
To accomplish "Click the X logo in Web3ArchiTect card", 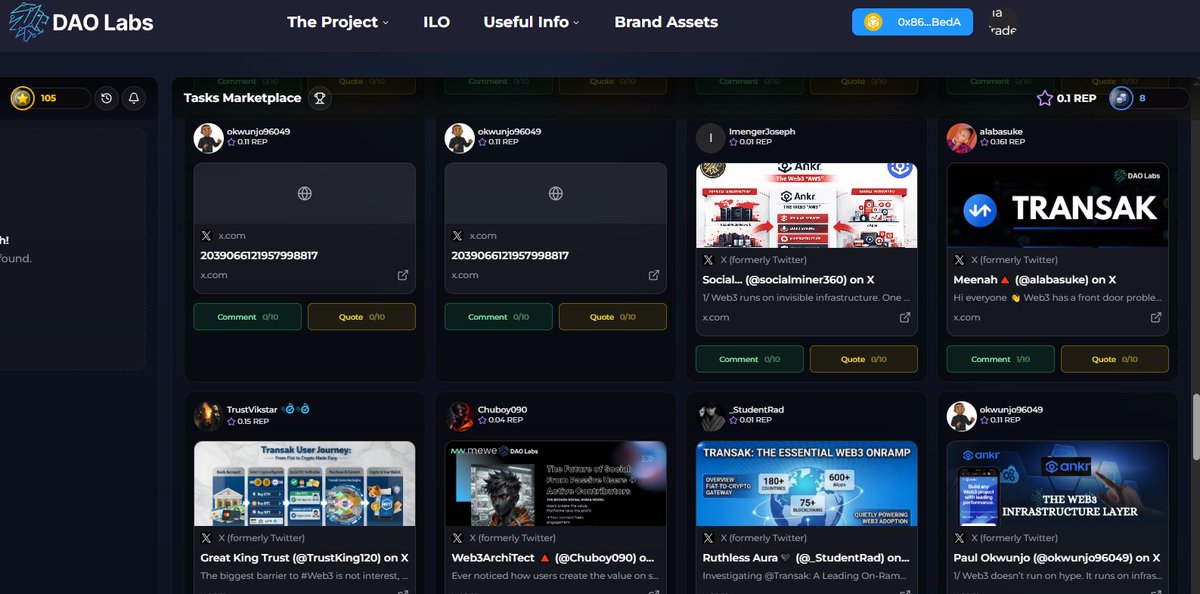I will (458, 538).
